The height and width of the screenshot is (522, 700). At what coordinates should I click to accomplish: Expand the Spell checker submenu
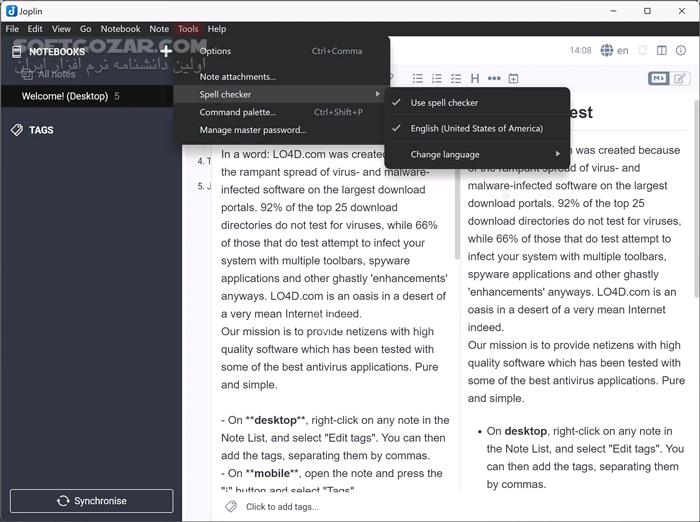click(x=279, y=94)
